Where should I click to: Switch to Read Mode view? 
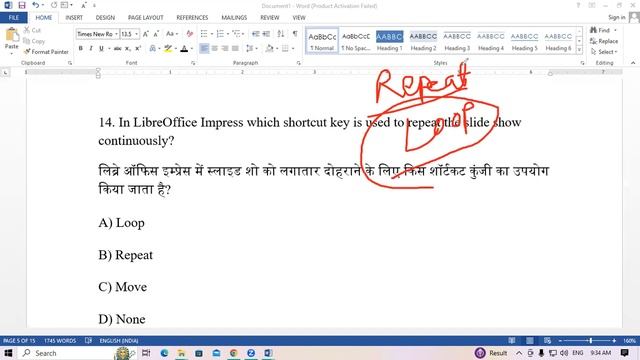[x=511, y=340]
